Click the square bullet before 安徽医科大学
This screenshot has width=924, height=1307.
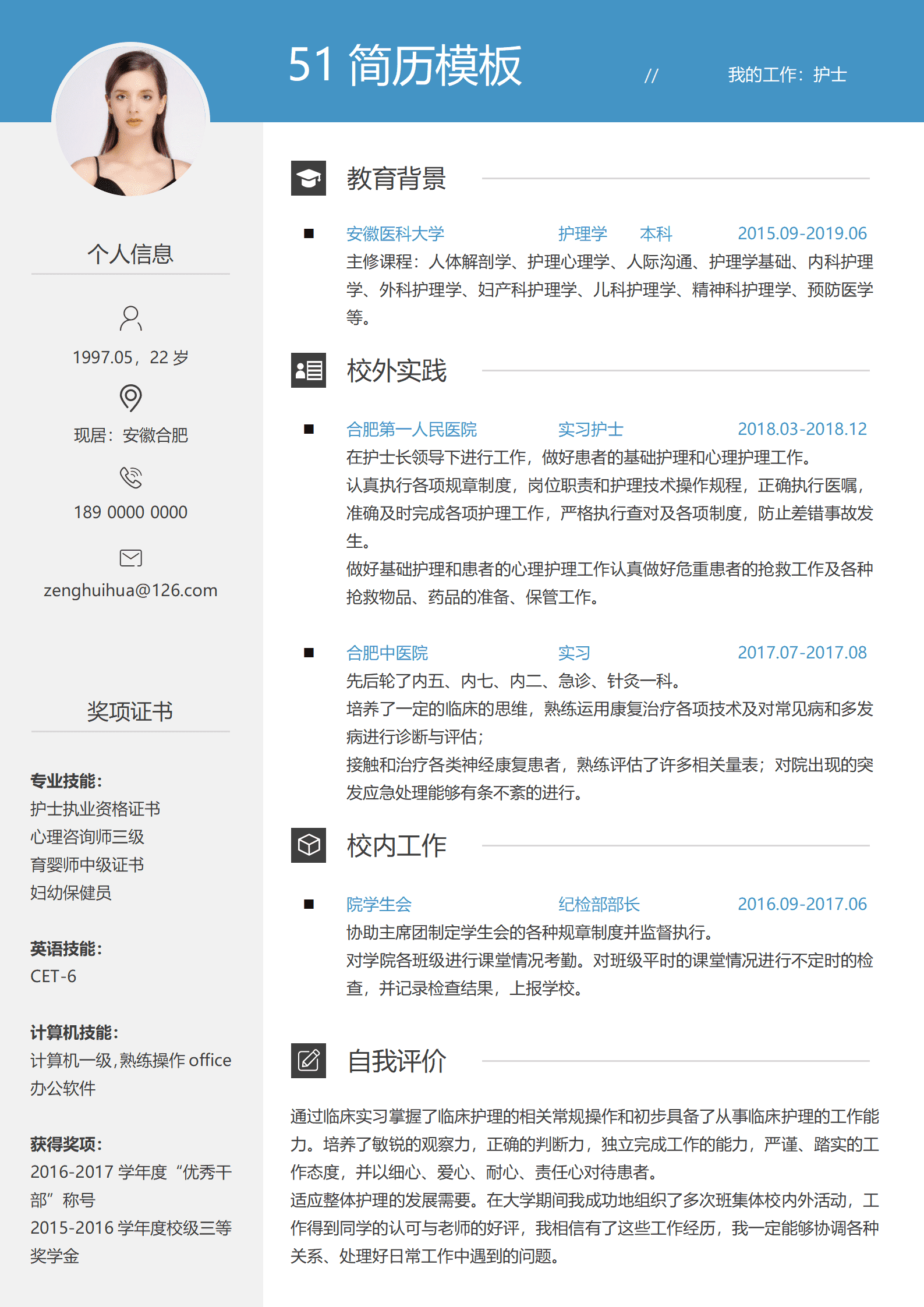click(309, 233)
